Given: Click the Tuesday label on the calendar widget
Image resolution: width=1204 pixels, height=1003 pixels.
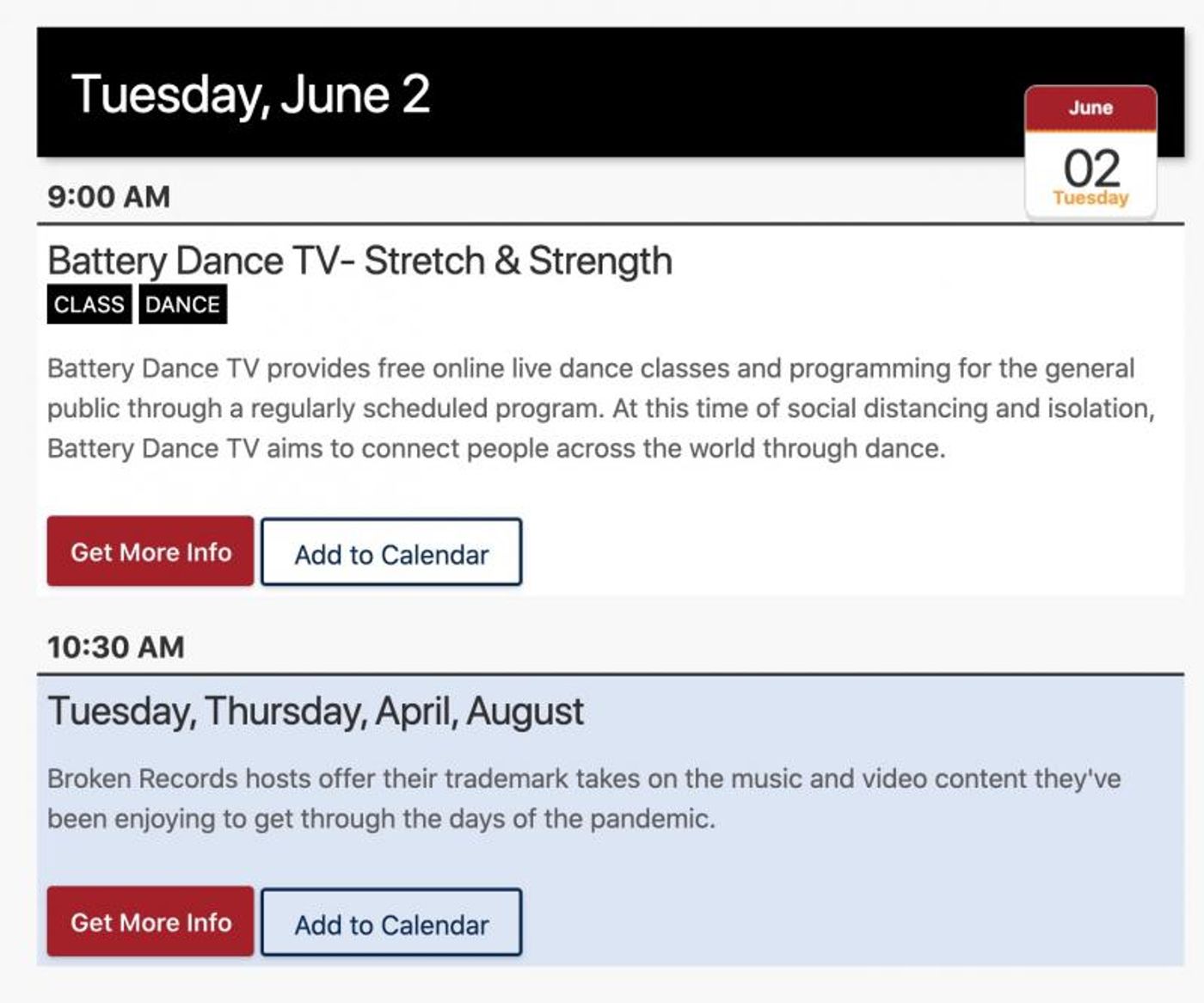Looking at the screenshot, I should point(1089,196).
